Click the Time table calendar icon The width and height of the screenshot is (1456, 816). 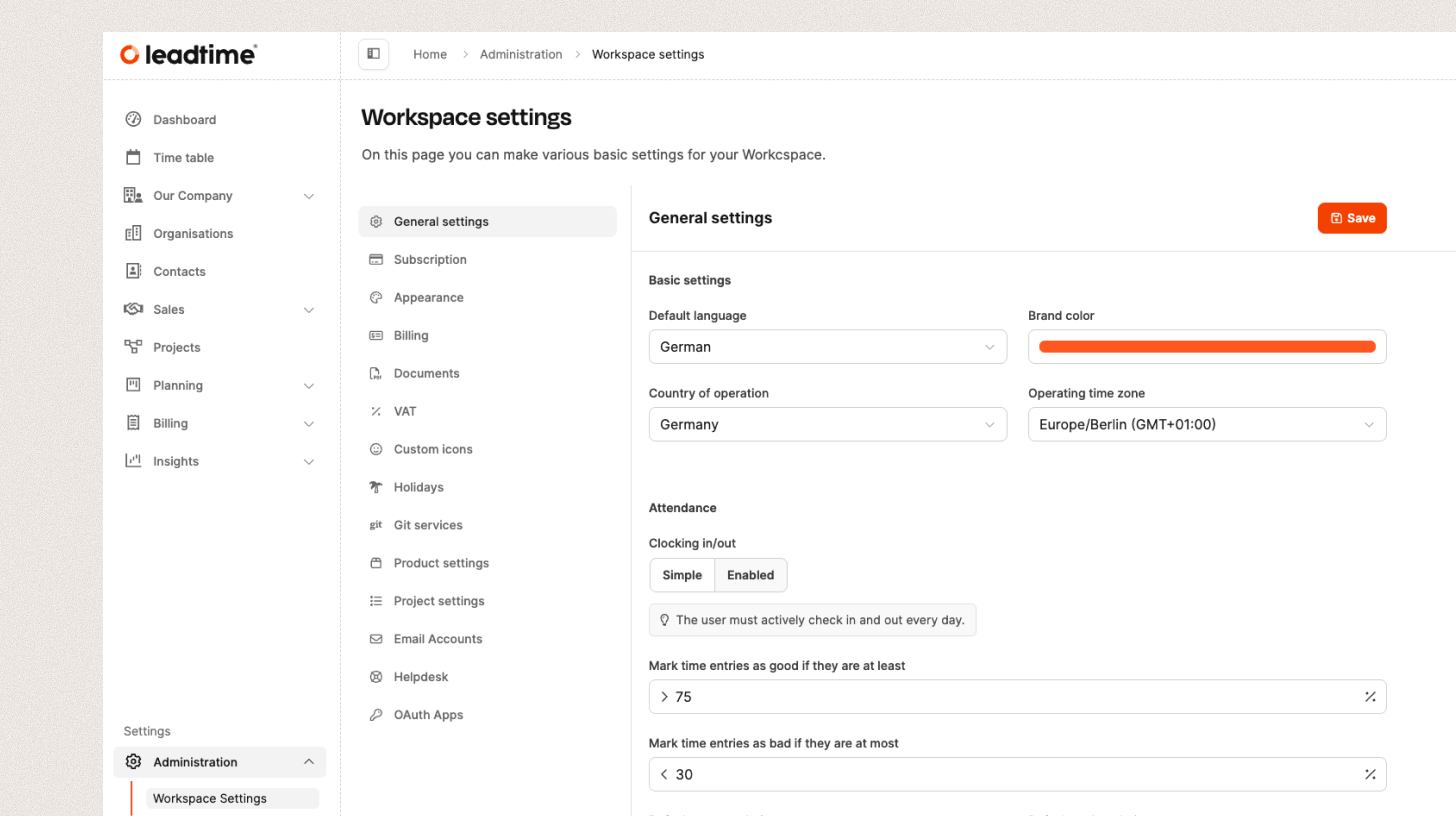point(133,158)
